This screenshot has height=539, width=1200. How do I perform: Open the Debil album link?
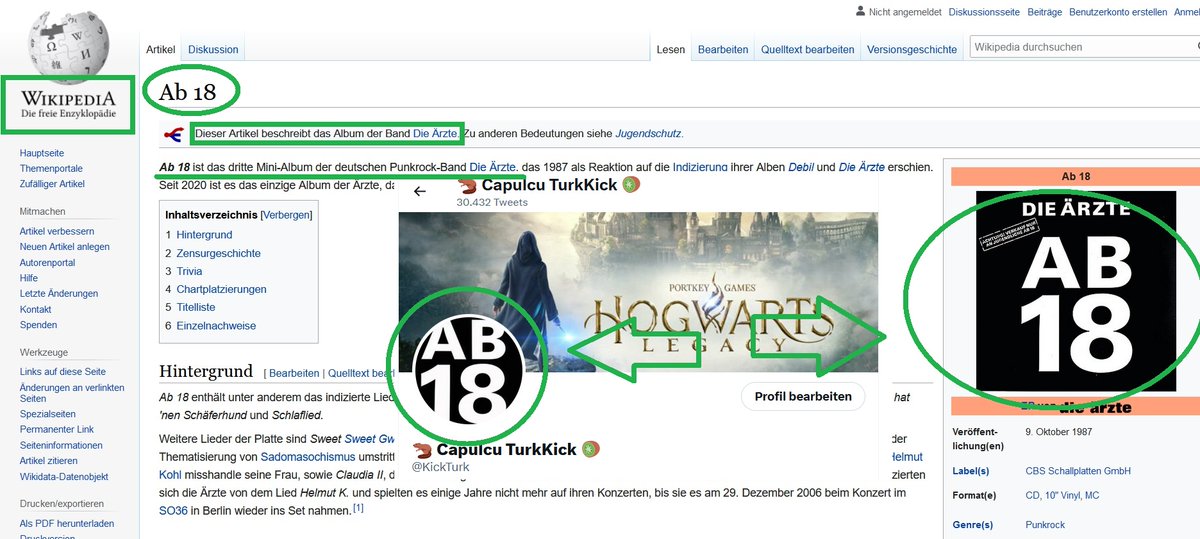[802, 166]
